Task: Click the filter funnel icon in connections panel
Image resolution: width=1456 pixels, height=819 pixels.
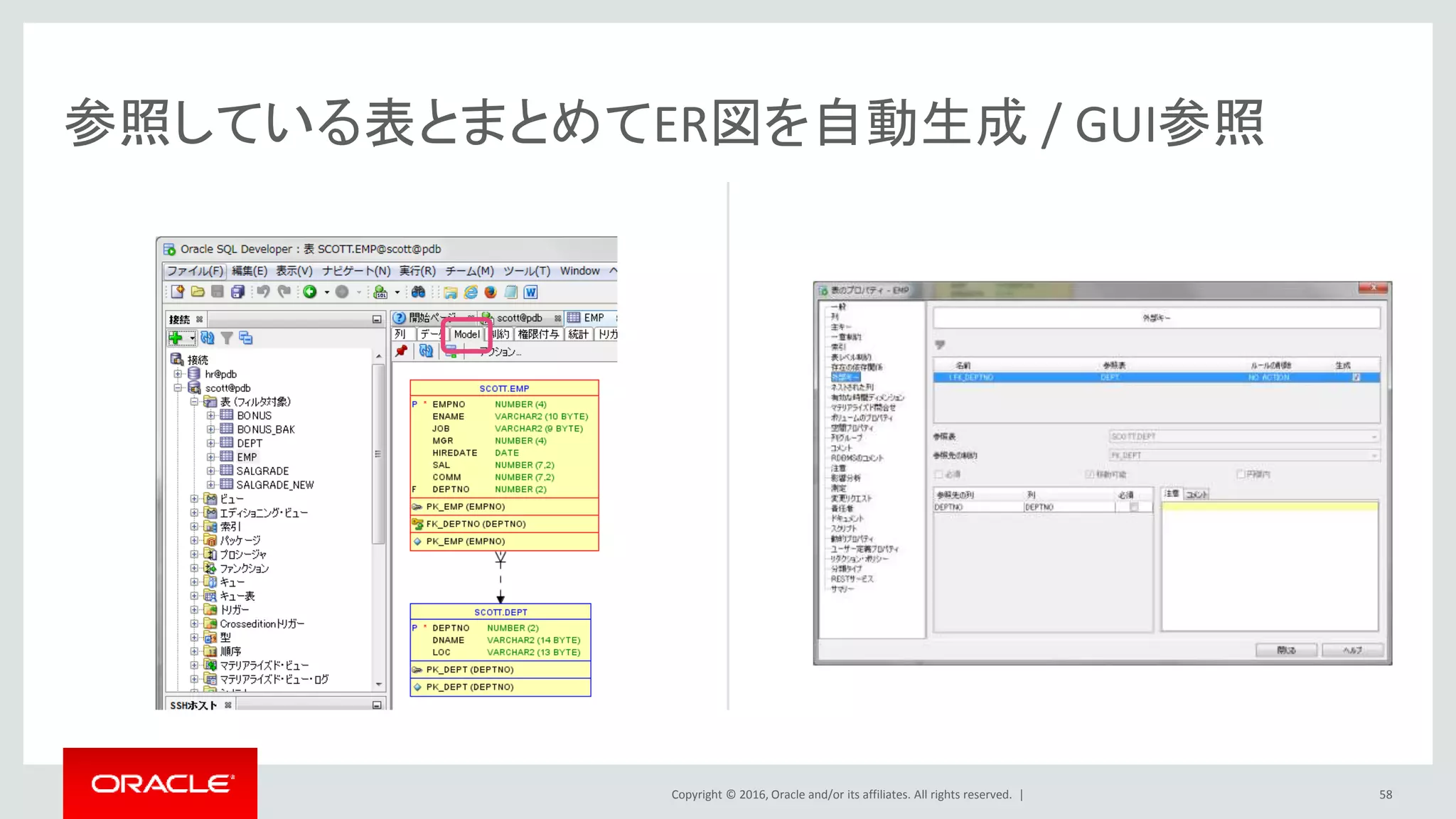Action: point(227,338)
